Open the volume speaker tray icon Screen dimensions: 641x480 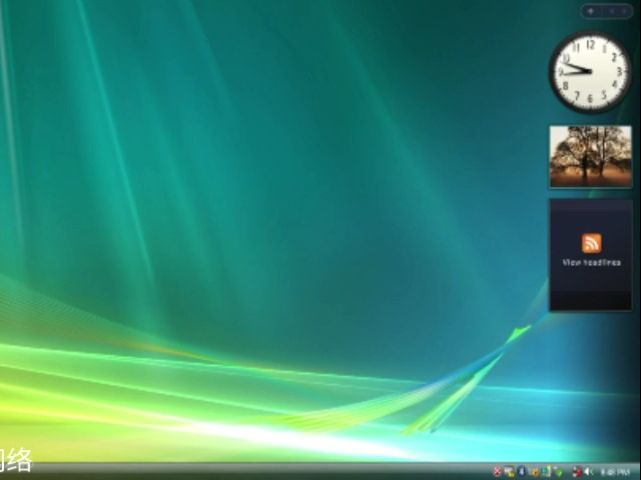[588, 472]
